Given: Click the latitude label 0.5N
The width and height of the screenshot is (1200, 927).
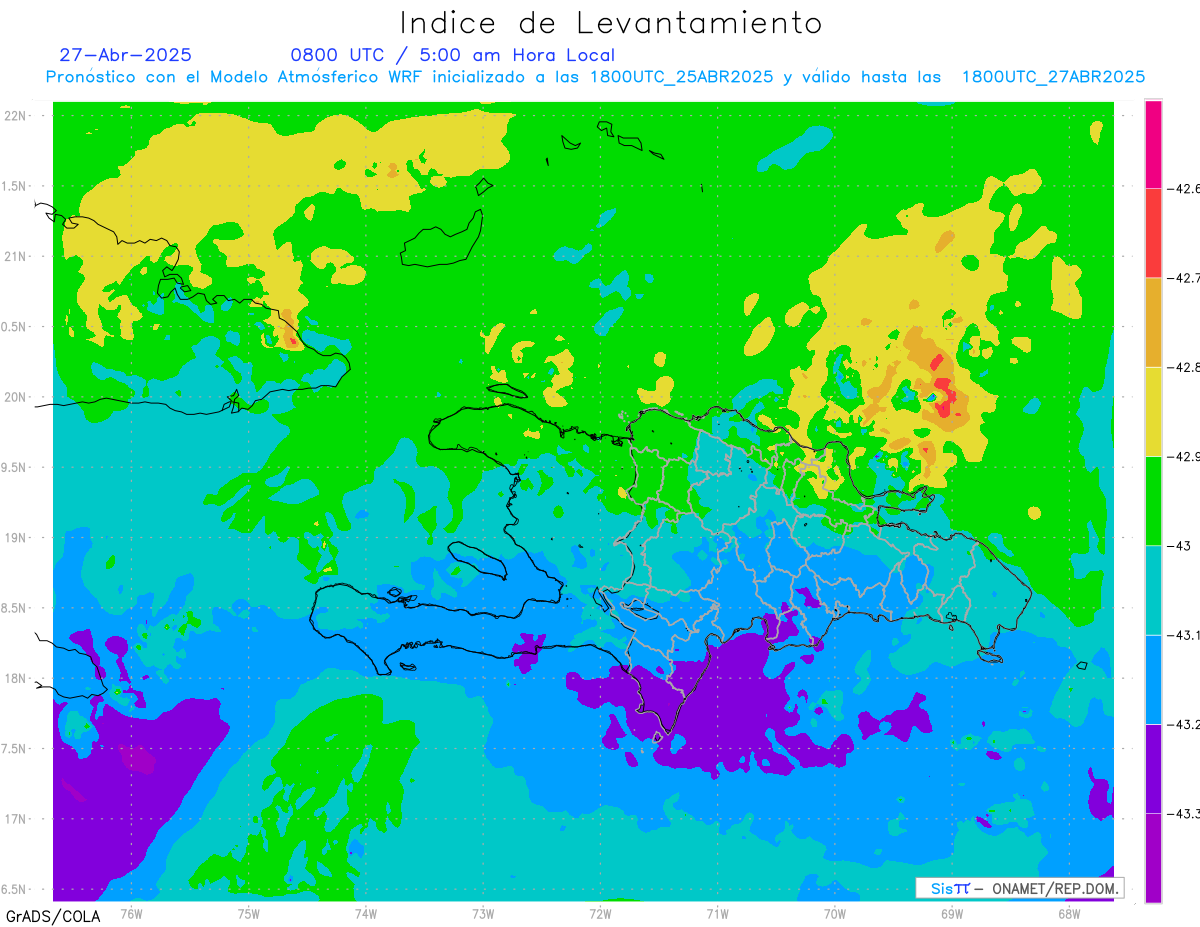Looking at the screenshot, I should coord(15,327).
